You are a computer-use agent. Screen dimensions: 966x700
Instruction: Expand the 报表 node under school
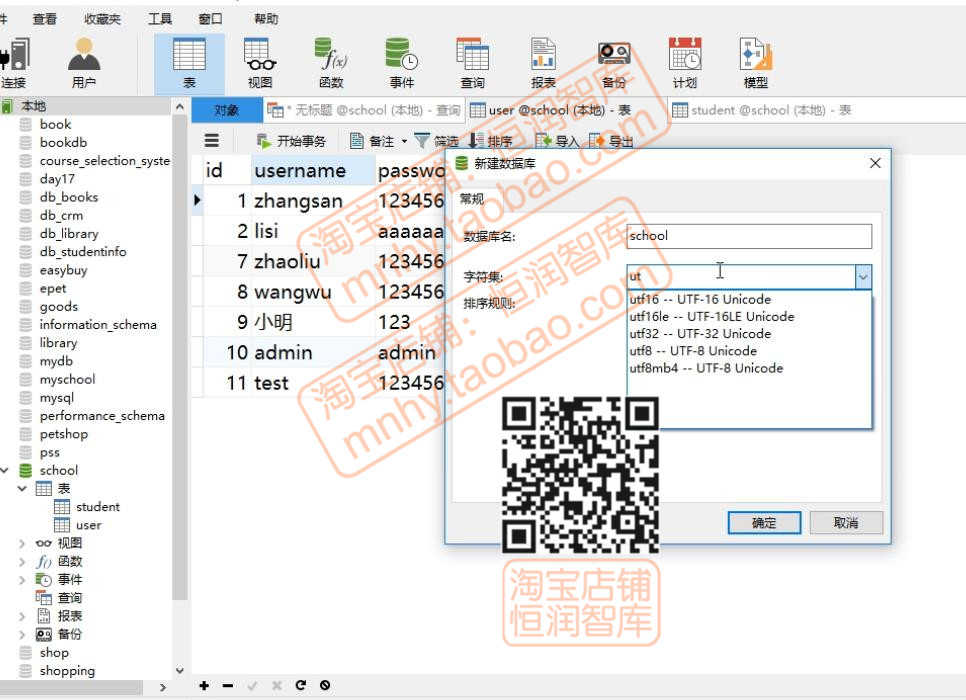pos(23,616)
